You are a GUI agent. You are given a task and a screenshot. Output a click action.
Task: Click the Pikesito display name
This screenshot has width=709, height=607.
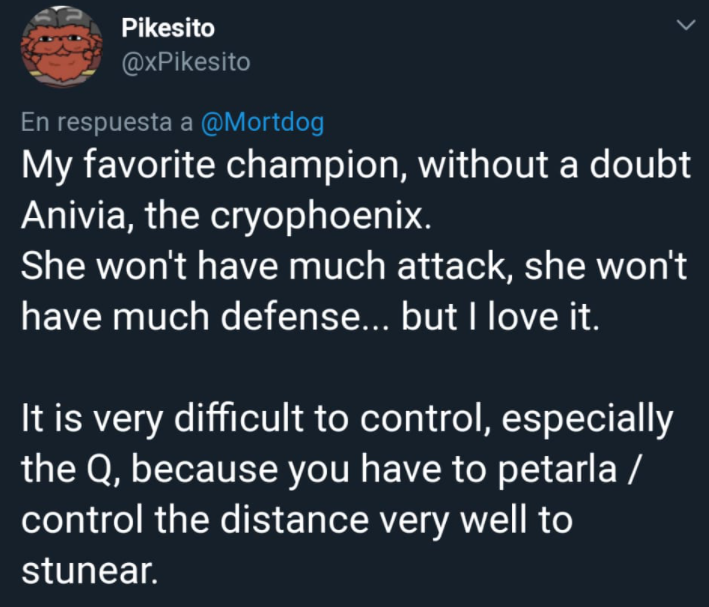pos(168,28)
